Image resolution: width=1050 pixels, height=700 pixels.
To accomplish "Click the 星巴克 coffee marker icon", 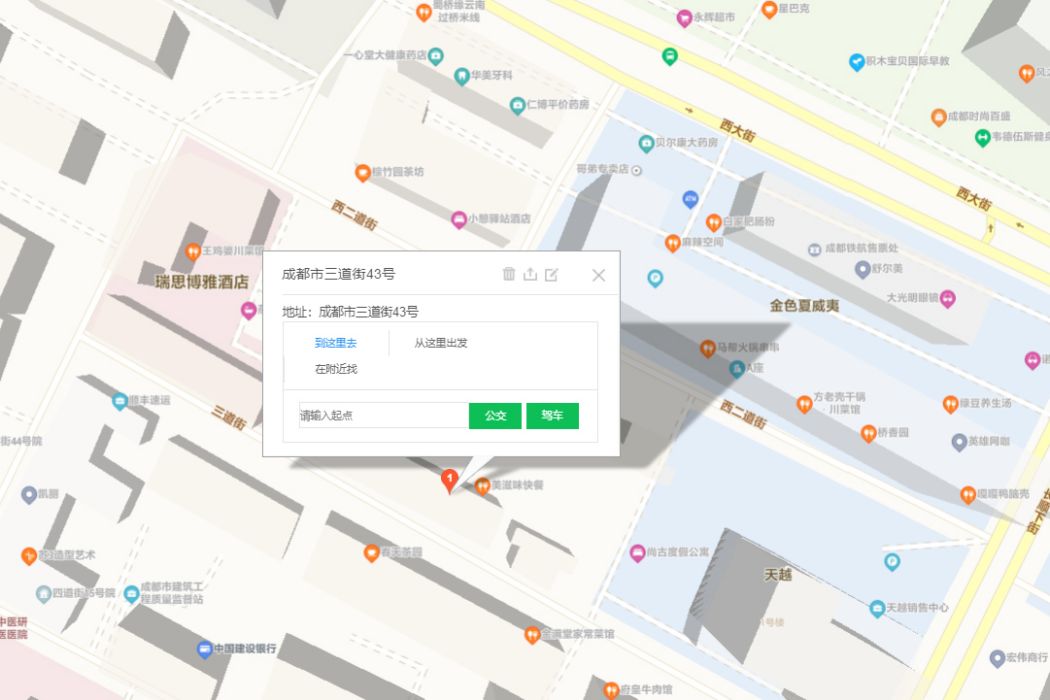I will (x=769, y=9).
